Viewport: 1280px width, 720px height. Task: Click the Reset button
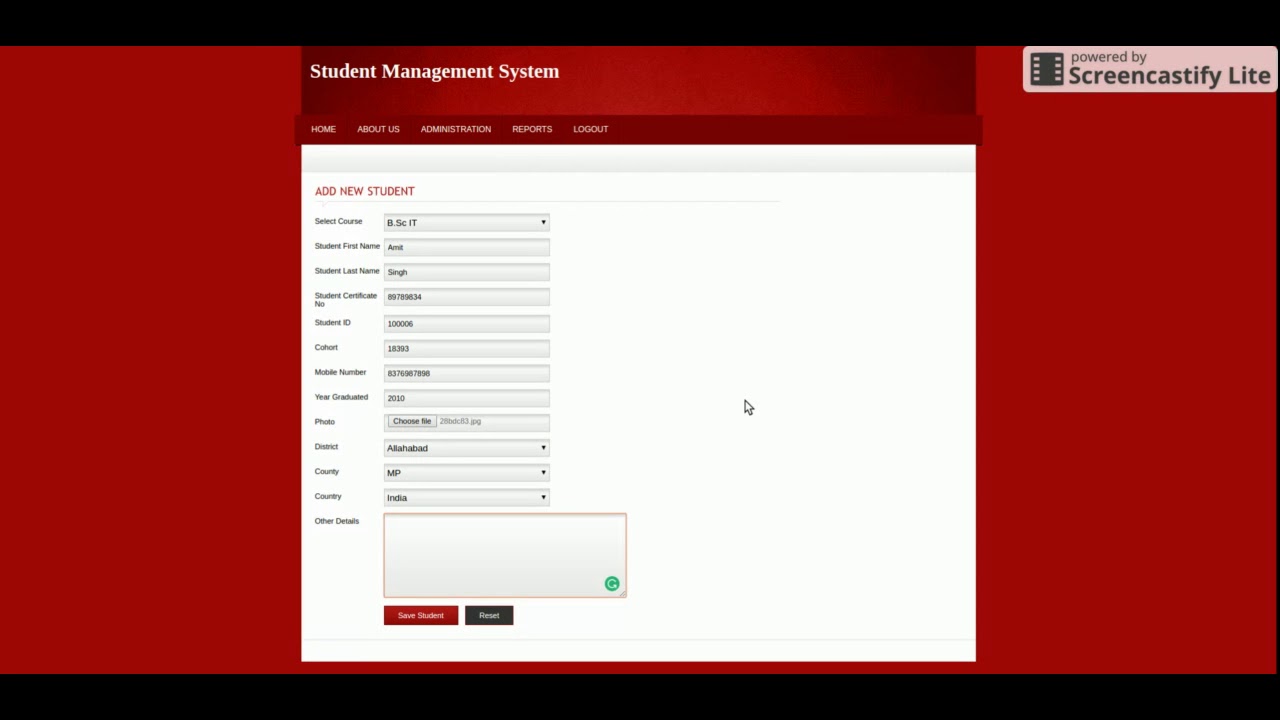pyautogui.click(x=489, y=615)
